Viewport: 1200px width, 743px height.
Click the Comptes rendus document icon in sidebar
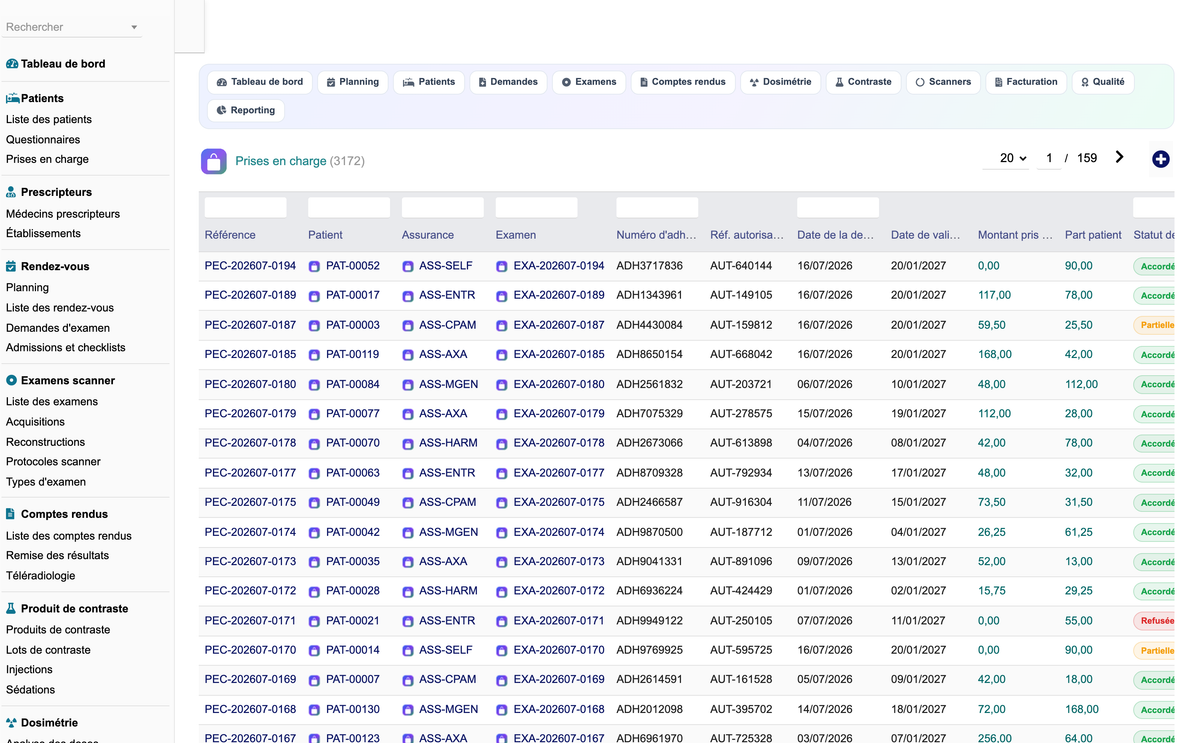pos(12,514)
